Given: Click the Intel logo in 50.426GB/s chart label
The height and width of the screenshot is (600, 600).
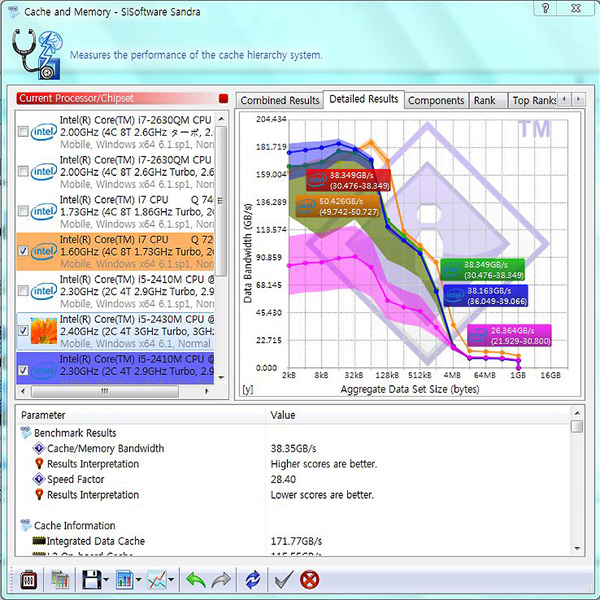Looking at the screenshot, I should pos(307,206).
